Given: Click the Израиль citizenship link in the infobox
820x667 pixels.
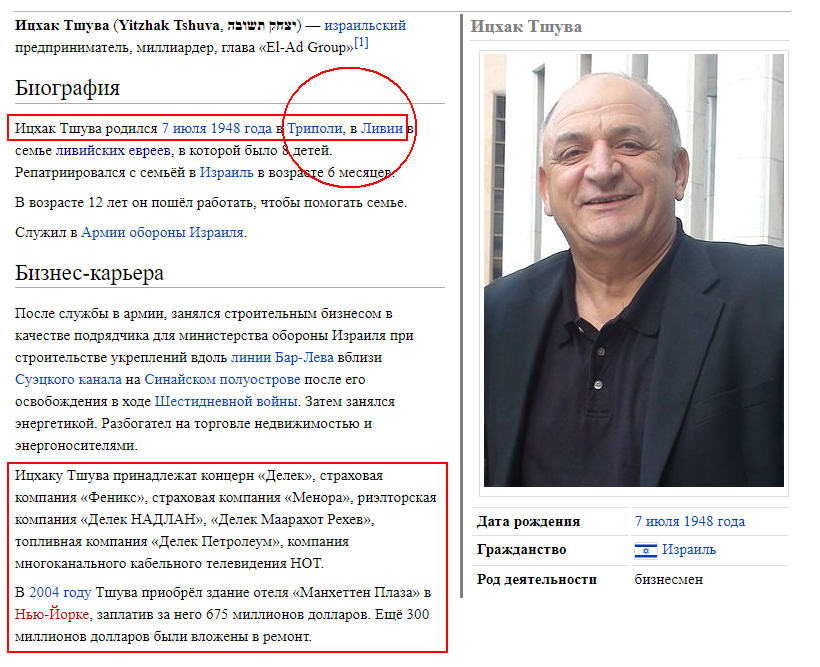Looking at the screenshot, I should pyautogui.click(x=689, y=550).
